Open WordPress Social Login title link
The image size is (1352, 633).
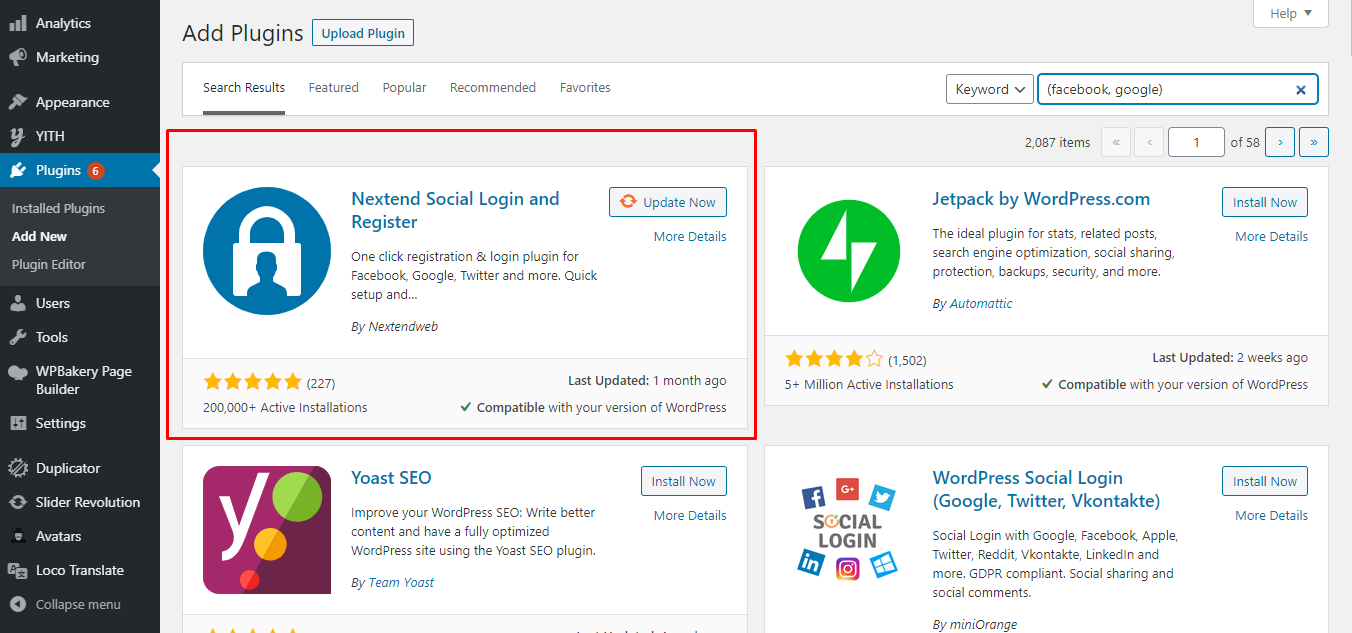click(1046, 489)
